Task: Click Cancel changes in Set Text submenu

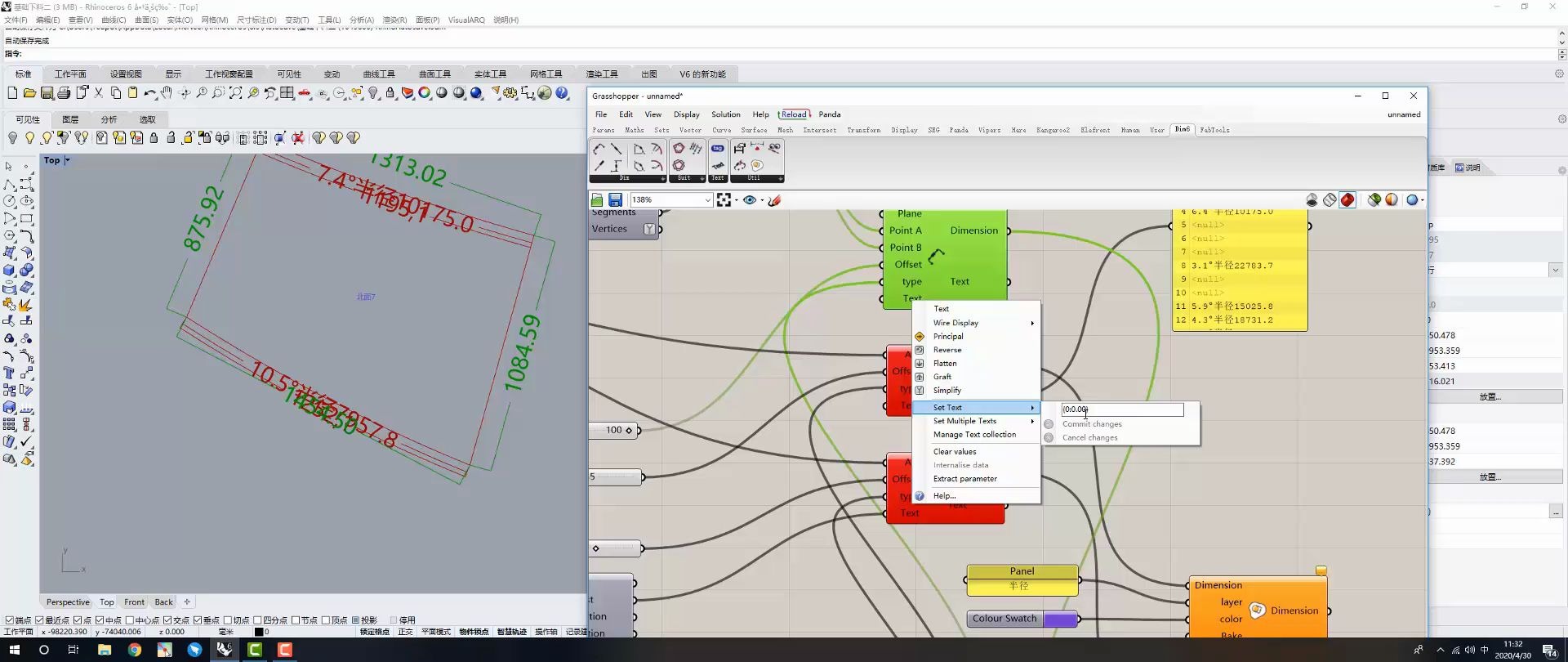Action: [1089, 438]
